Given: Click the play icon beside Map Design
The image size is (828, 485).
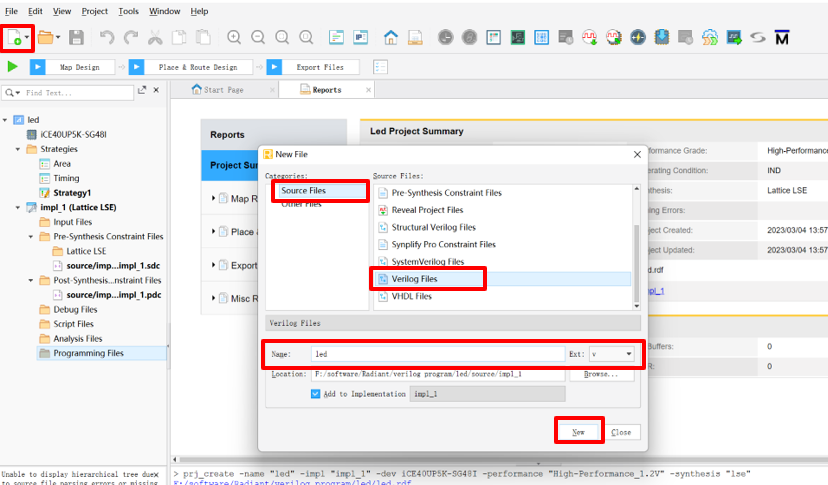Looking at the screenshot, I should 37,67.
